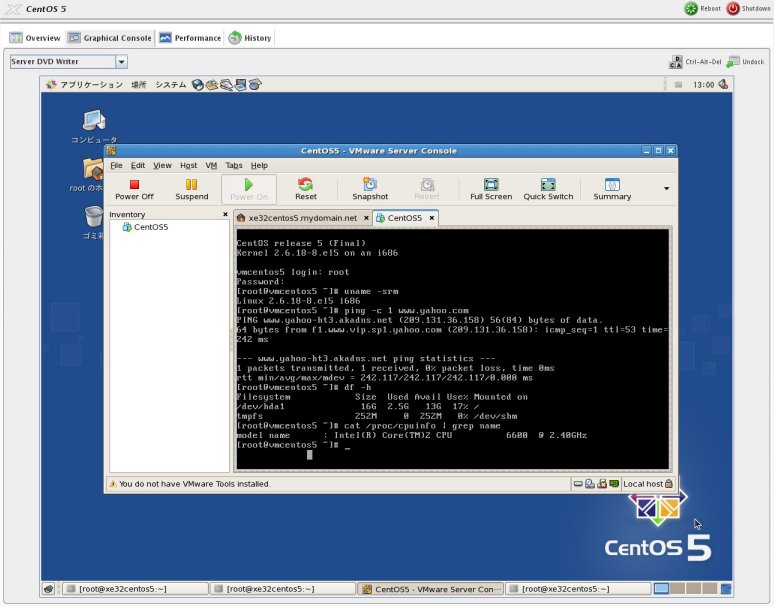Send Ctrl-Alt-Del to the guest
This screenshot has height=606, width=774.
point(695,62)
